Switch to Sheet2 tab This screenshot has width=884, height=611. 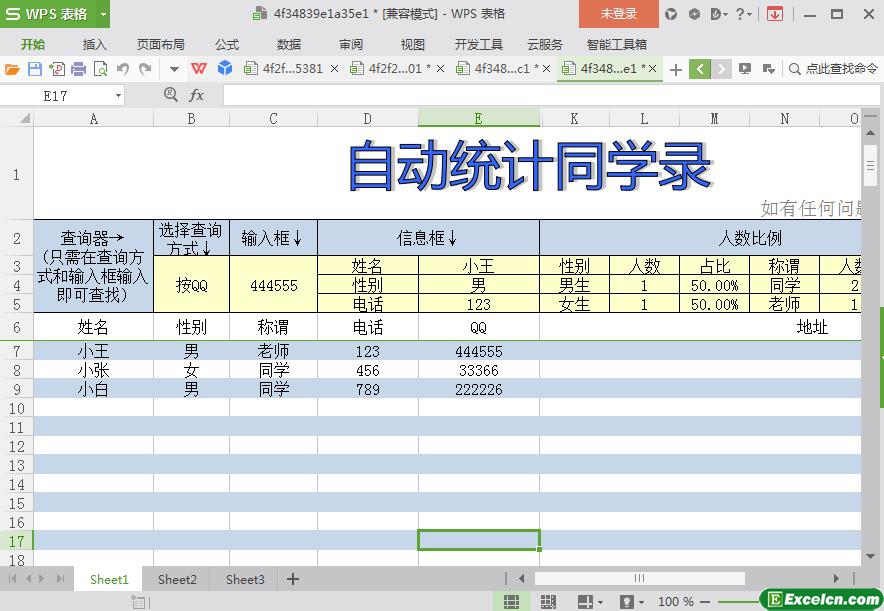pyautogui.click(x=177, y=579)
